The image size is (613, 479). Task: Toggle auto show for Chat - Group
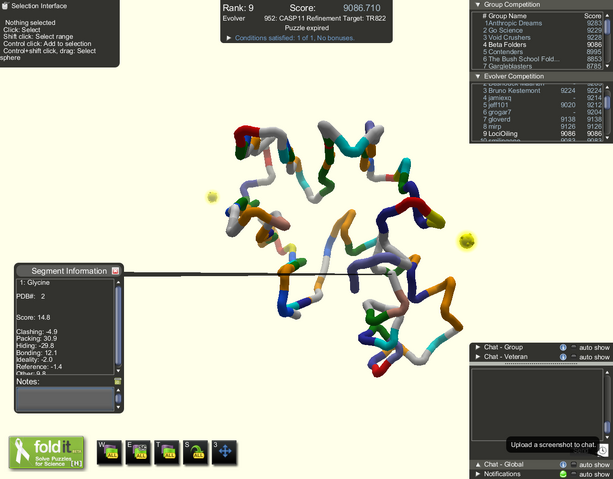click(x=574, y=347)
